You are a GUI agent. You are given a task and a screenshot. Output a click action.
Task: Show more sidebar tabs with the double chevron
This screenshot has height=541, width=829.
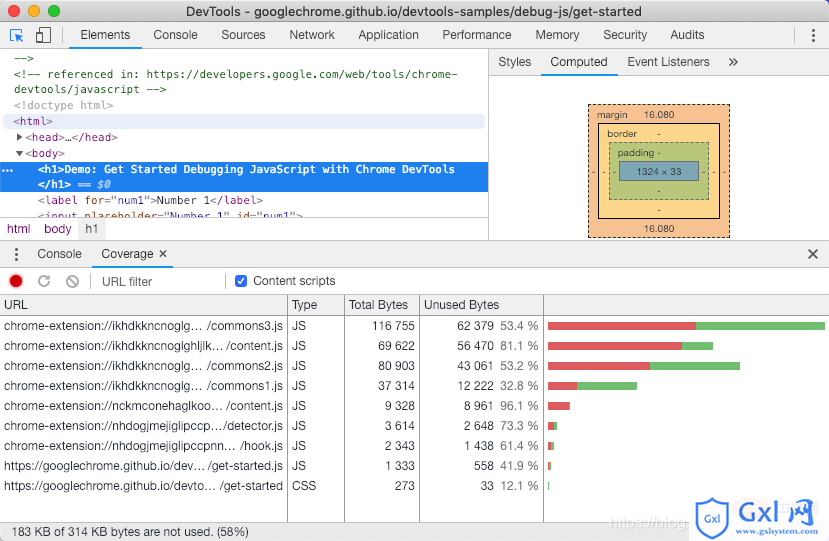tap(733, 62)
